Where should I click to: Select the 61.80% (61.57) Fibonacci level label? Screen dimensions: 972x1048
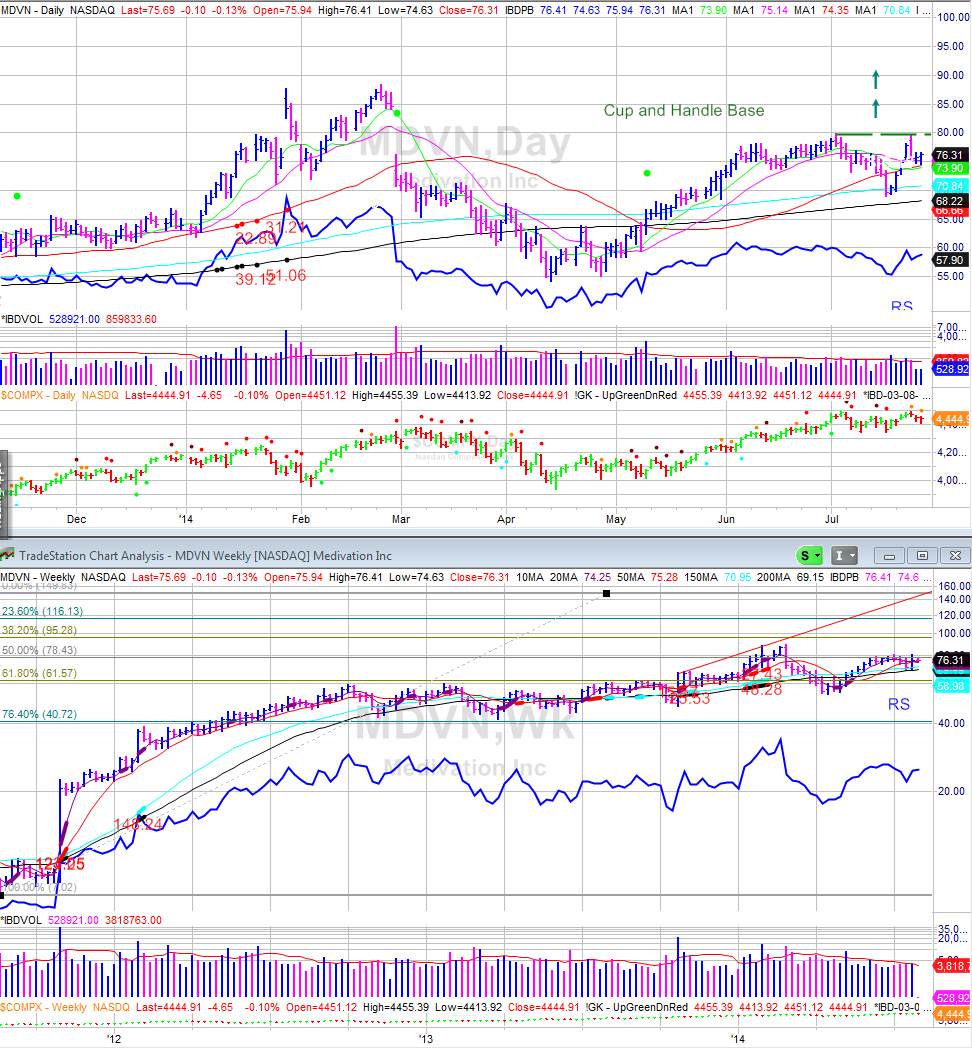39,673
